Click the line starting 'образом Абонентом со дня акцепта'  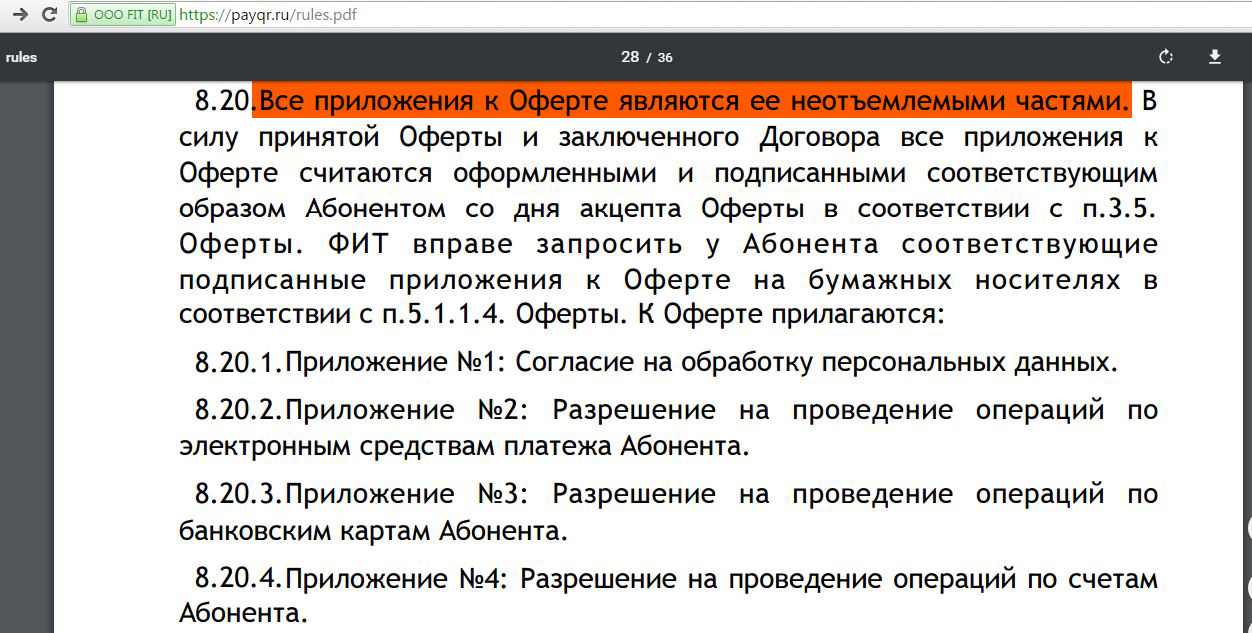tap(668, 209)
